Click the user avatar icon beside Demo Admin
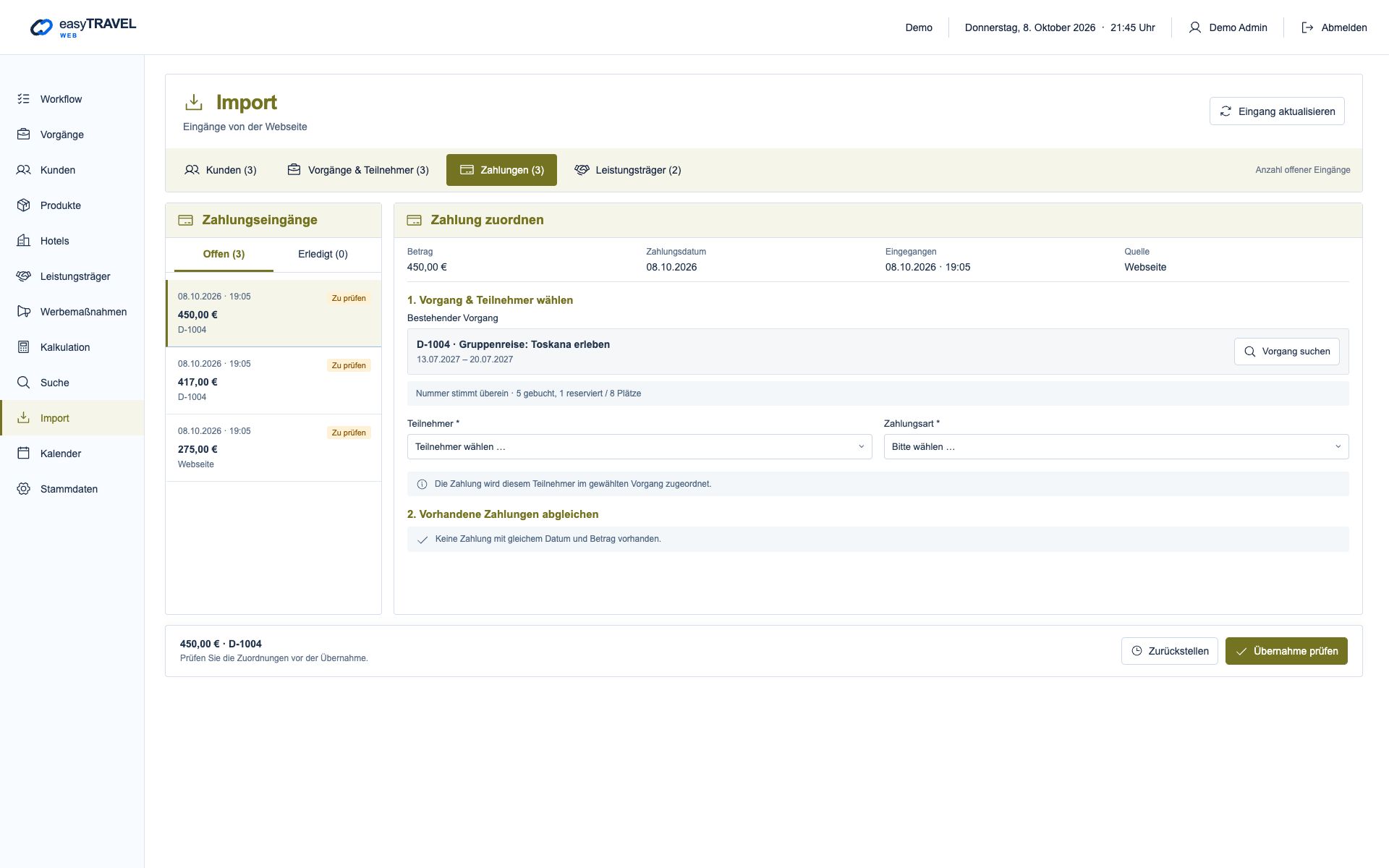Screen dimensions: 1389x868 [x=1195, y=27]
